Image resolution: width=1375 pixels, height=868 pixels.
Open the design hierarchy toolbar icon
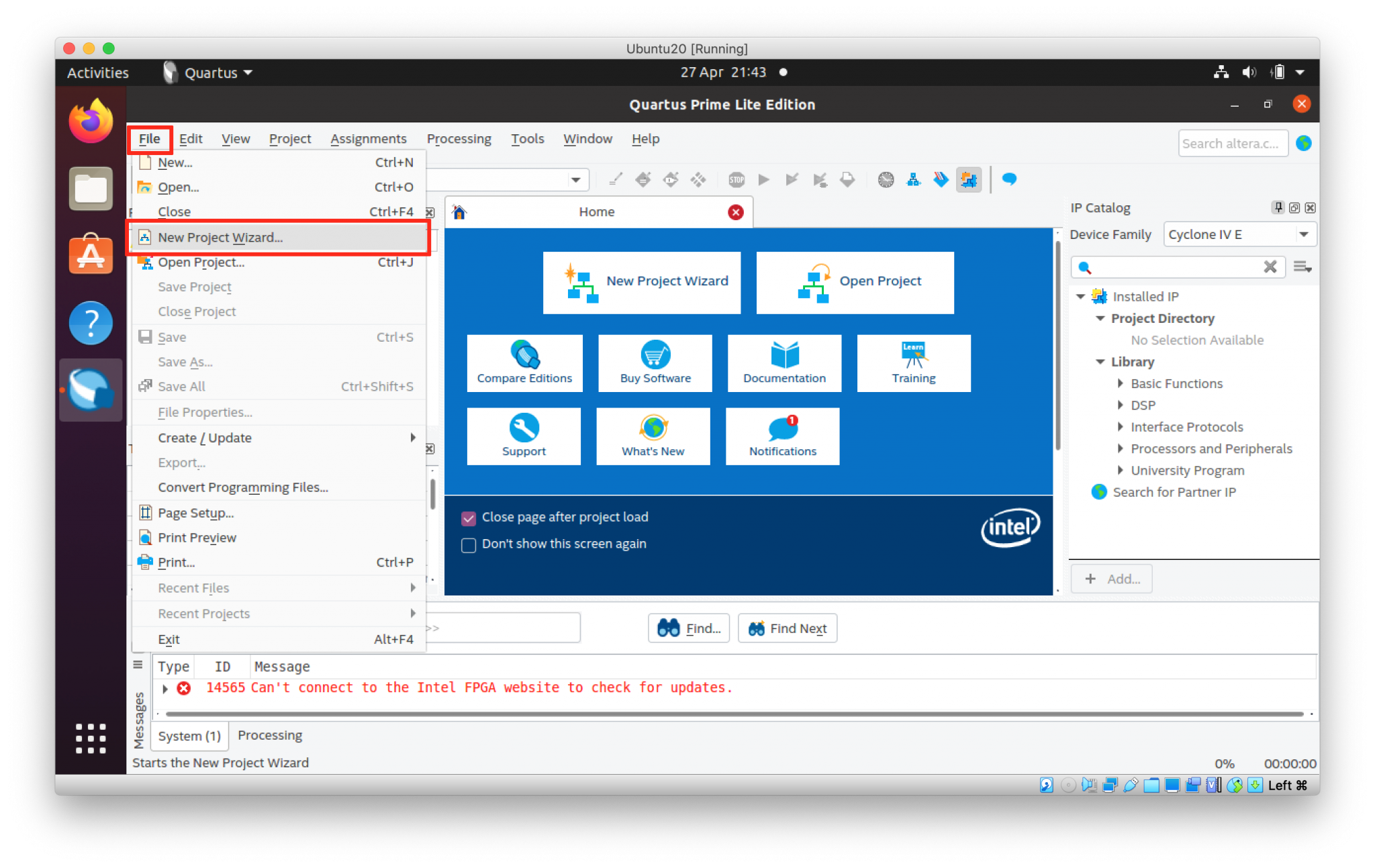tap(913, 179)
